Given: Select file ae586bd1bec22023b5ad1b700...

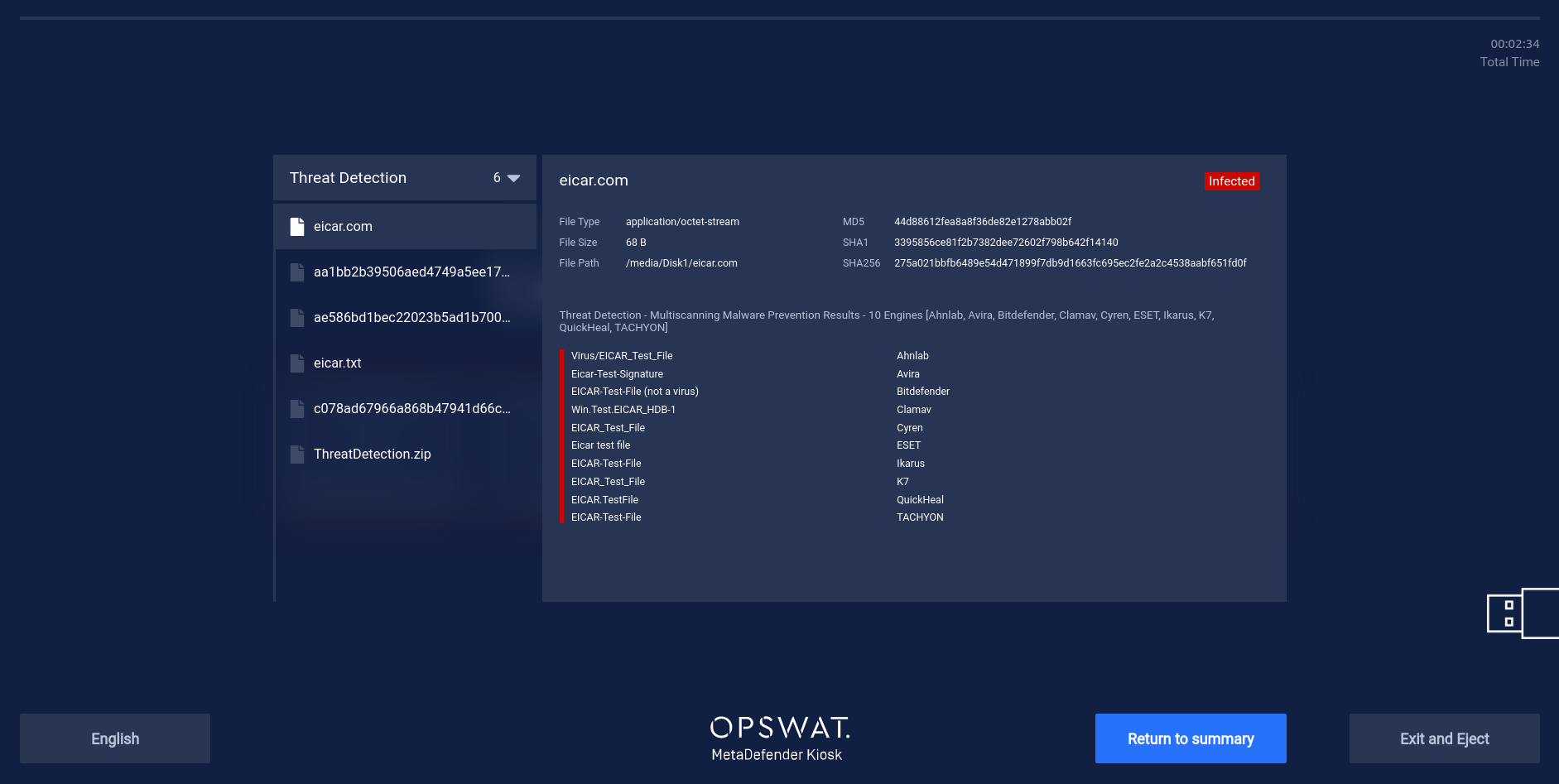Looking at the screenshot, I should [405, 318].
